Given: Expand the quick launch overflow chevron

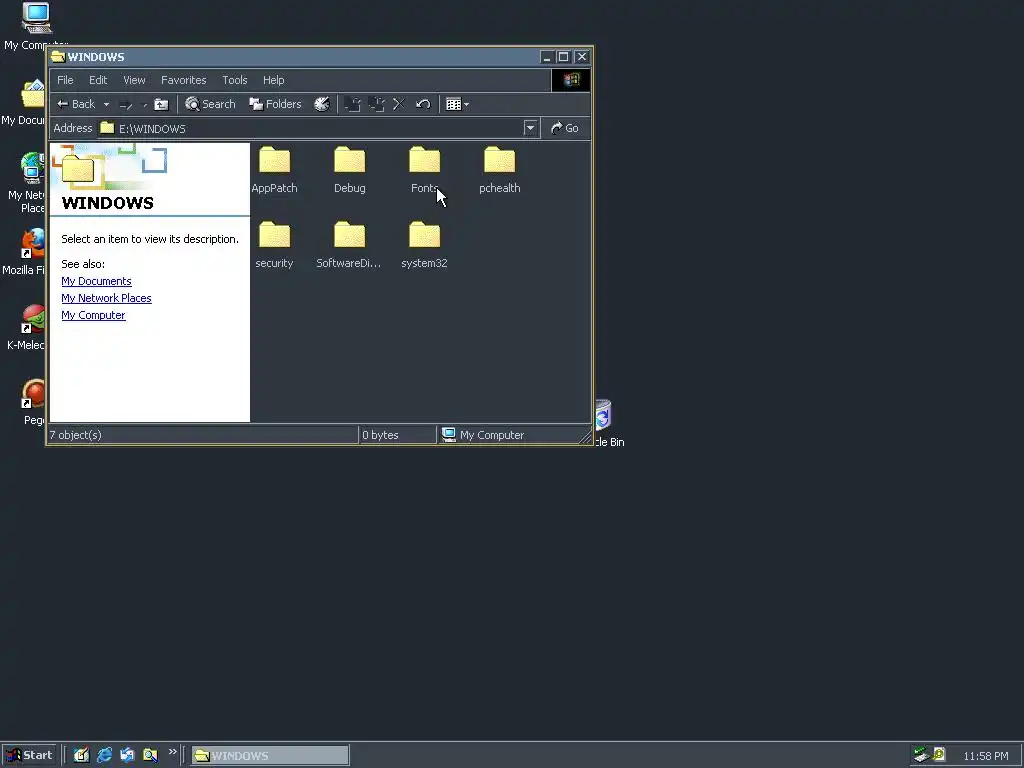Looking at the screenshot, I should click(172, 752).
